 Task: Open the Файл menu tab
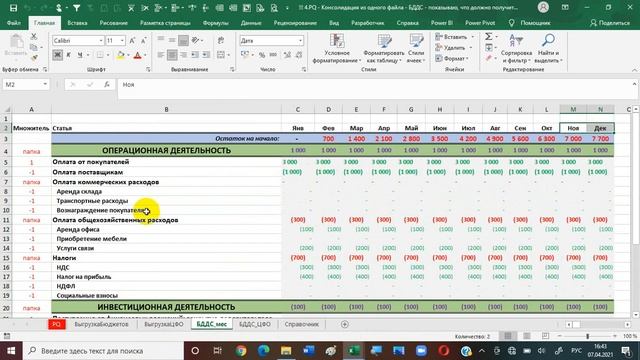(14, 23)
